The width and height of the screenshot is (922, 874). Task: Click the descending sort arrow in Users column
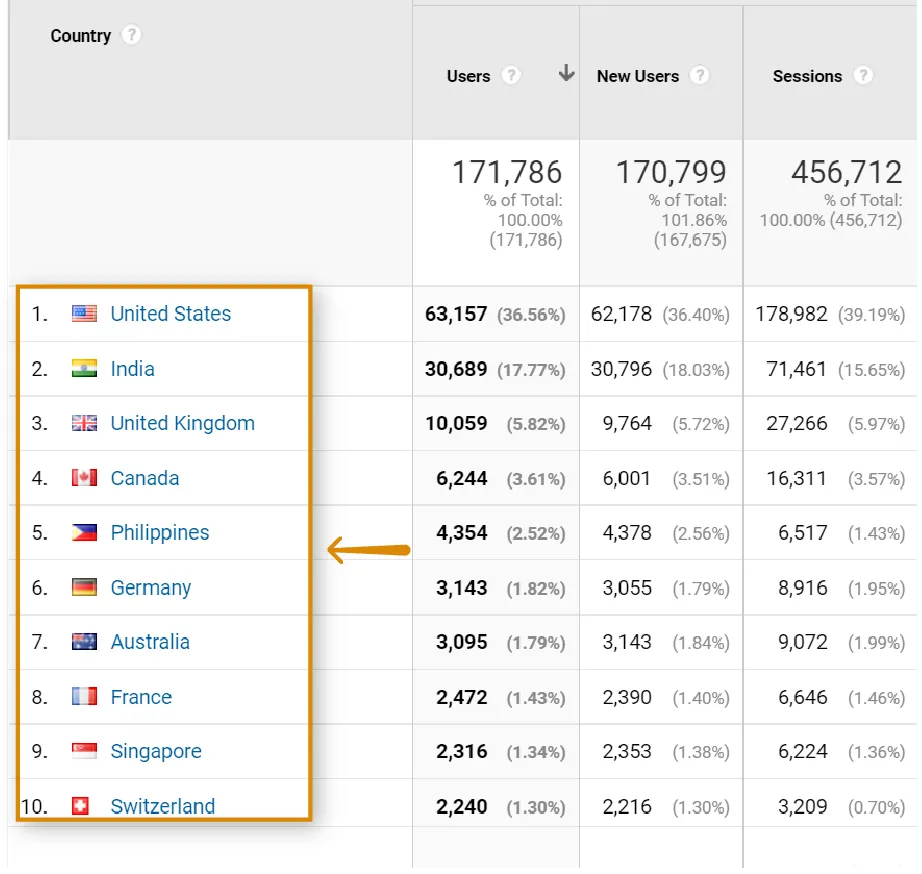566,74
